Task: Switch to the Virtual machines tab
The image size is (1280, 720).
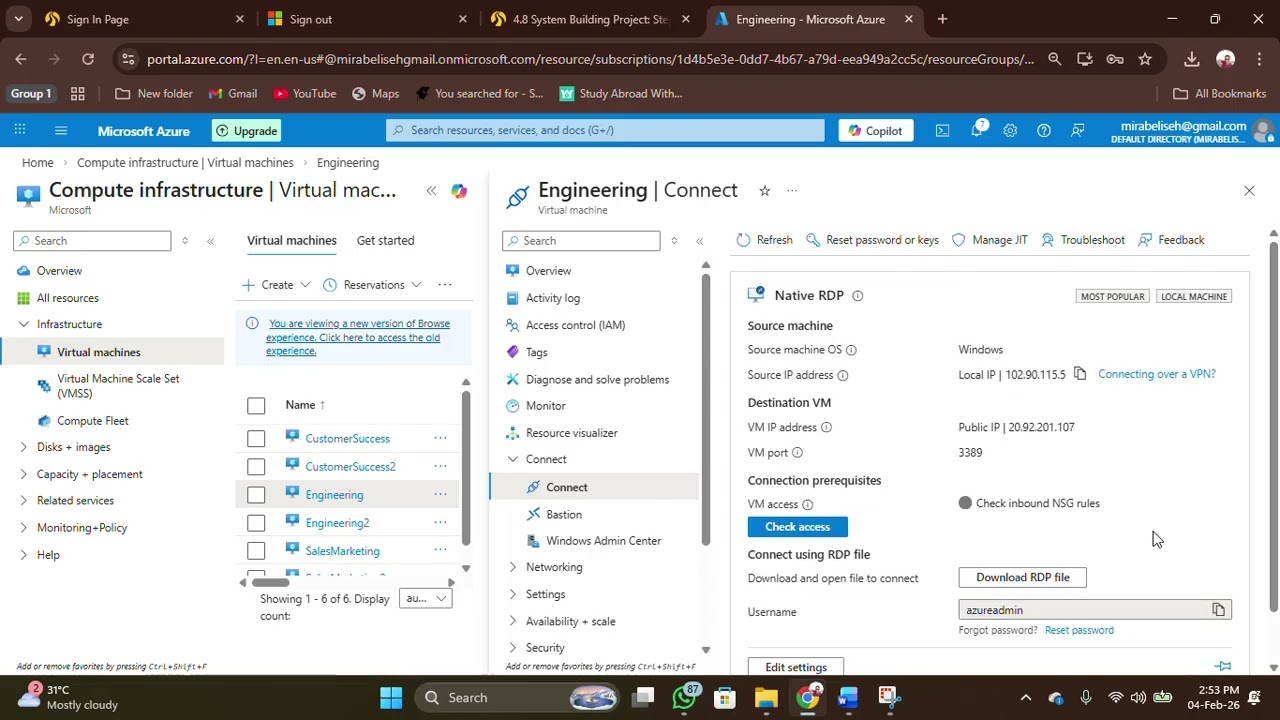Action: click(292, 240)
